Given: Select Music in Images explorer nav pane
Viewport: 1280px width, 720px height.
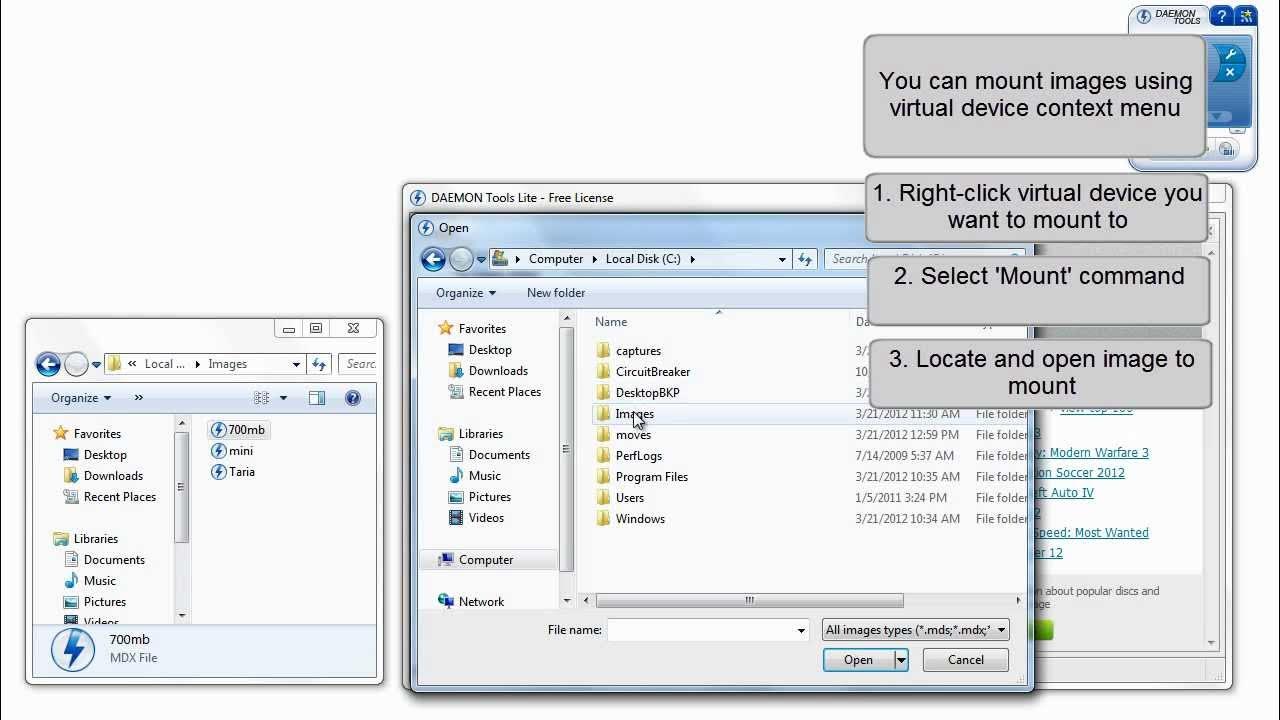Looking at the screenshot, I should point(99,581).
